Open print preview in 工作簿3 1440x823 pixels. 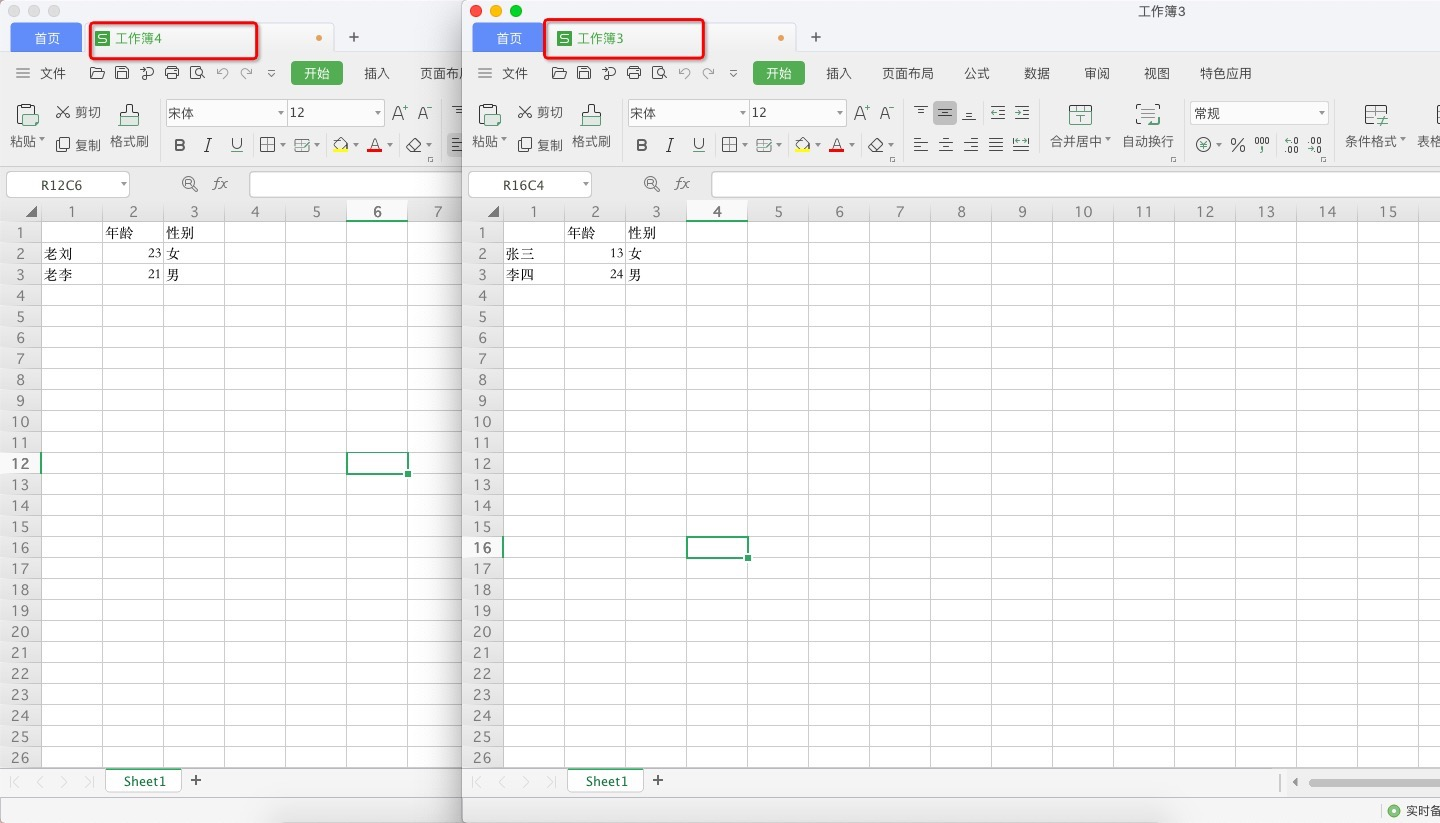click(x=659, y=73)
